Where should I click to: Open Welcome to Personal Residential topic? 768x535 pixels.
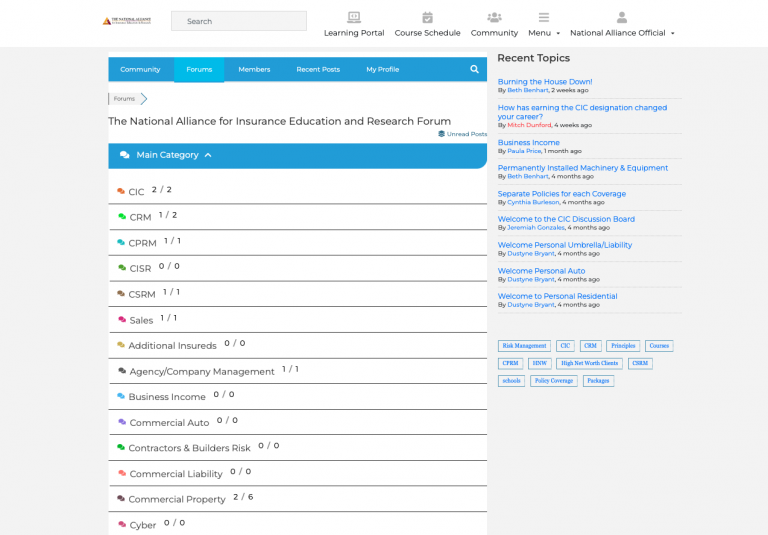coord(557,296)
